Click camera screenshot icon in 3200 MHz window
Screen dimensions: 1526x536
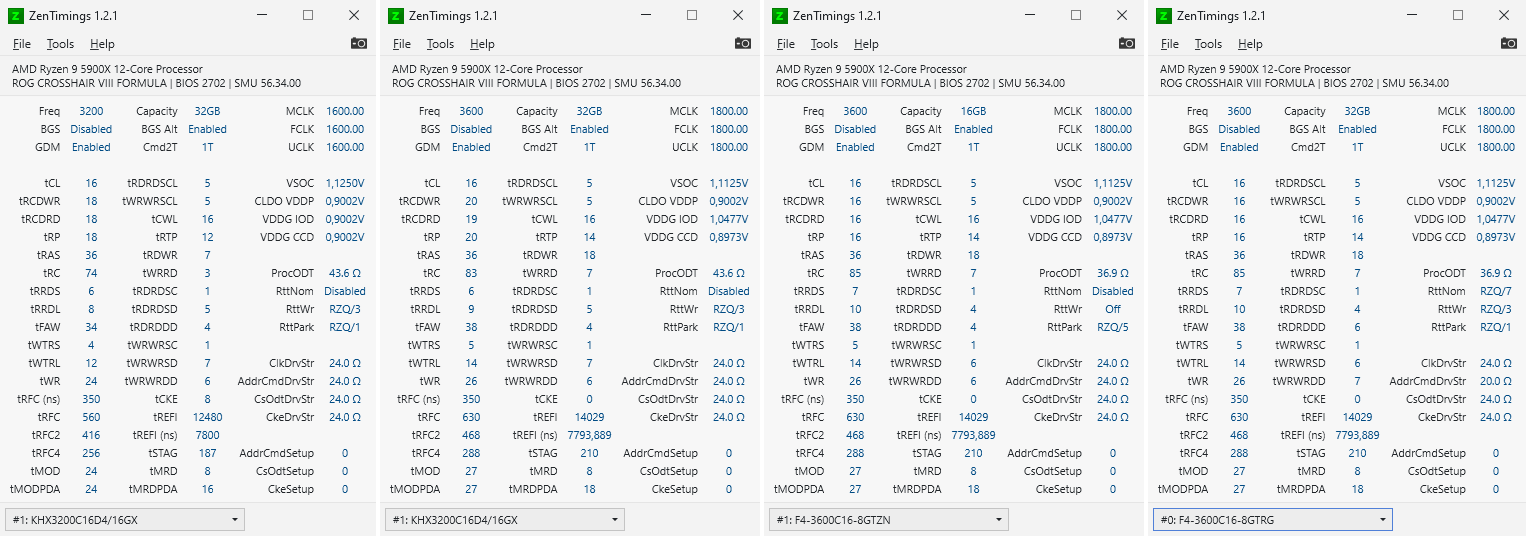click(359, 43)
